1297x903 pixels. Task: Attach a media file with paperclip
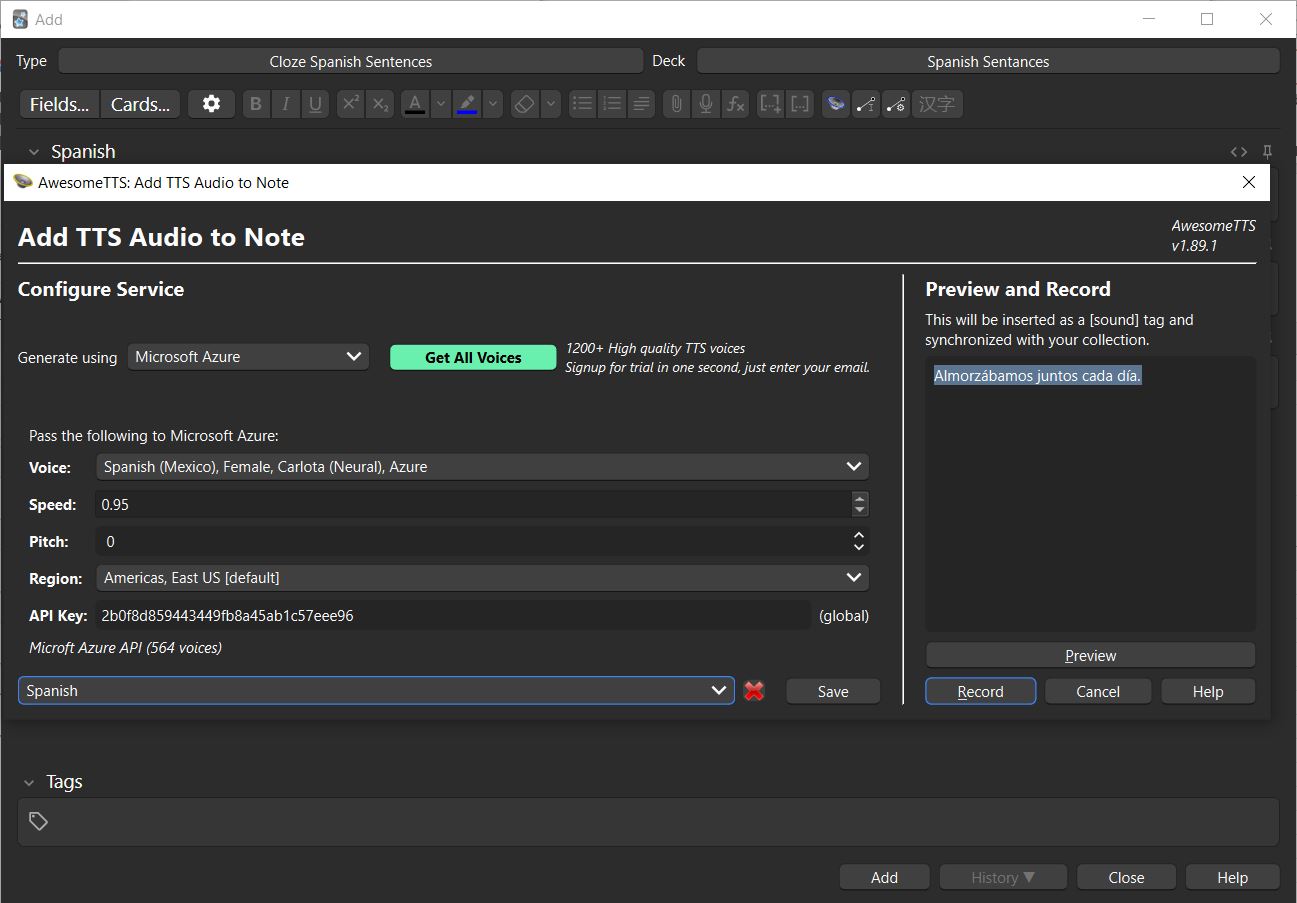point(677,104)
